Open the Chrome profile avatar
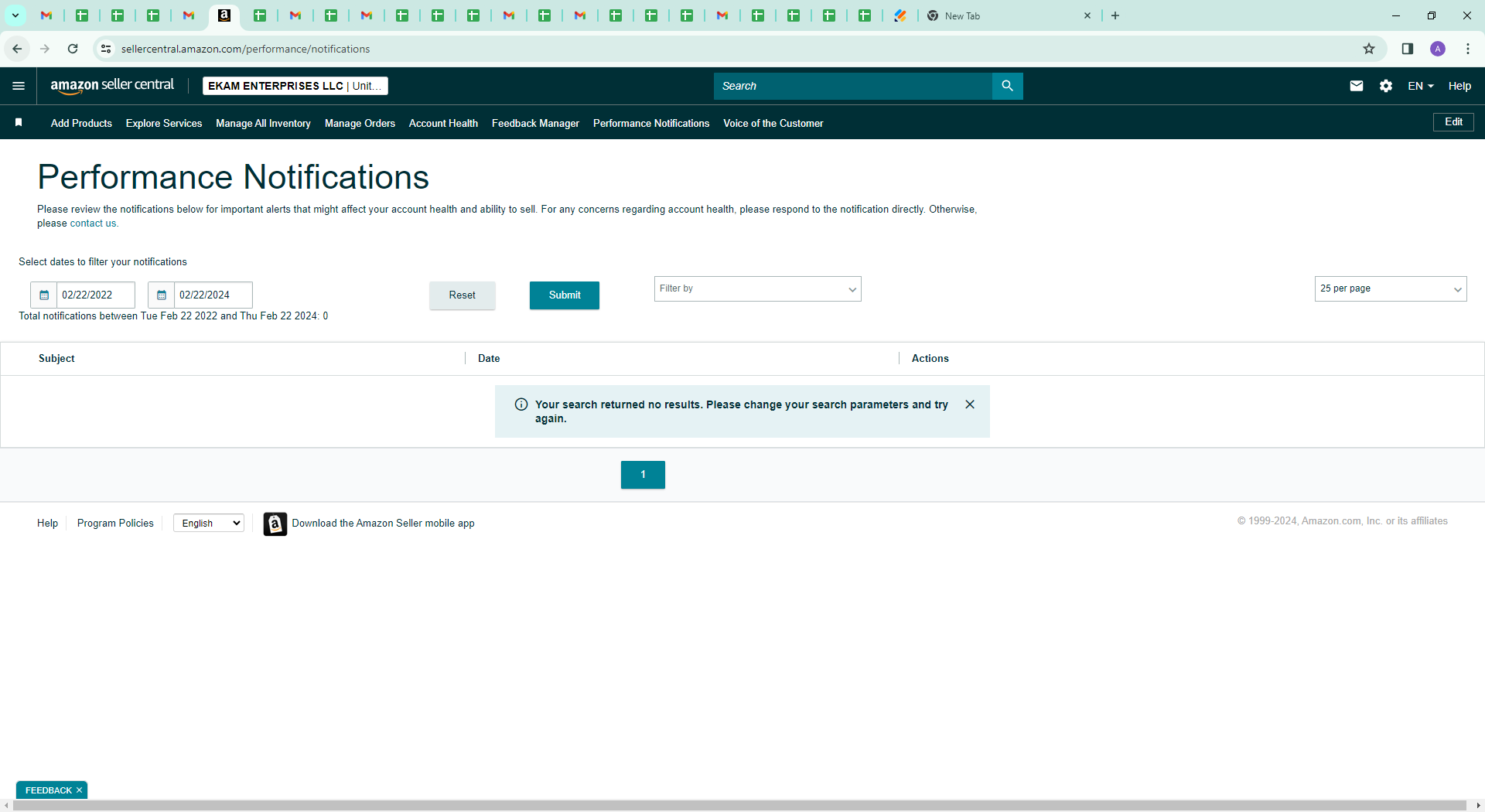The height and width of the screenshot is (812, 1485). click(1438, 49)
